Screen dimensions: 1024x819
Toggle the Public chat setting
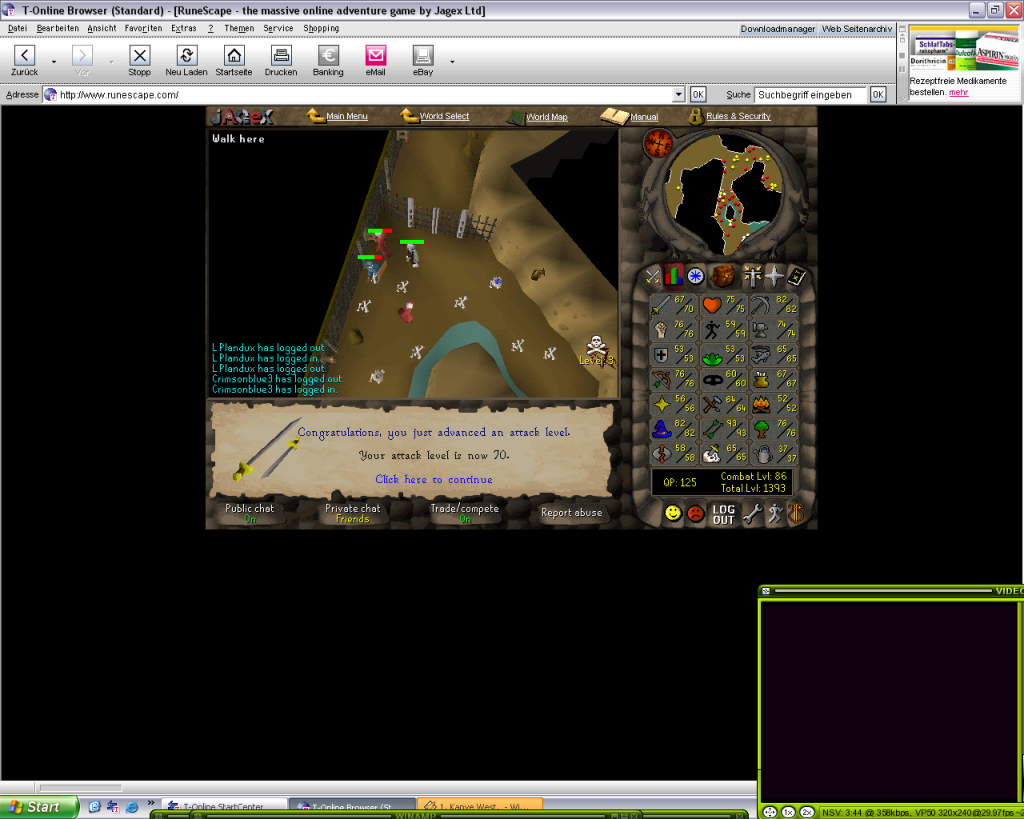[x=249, y=513]
